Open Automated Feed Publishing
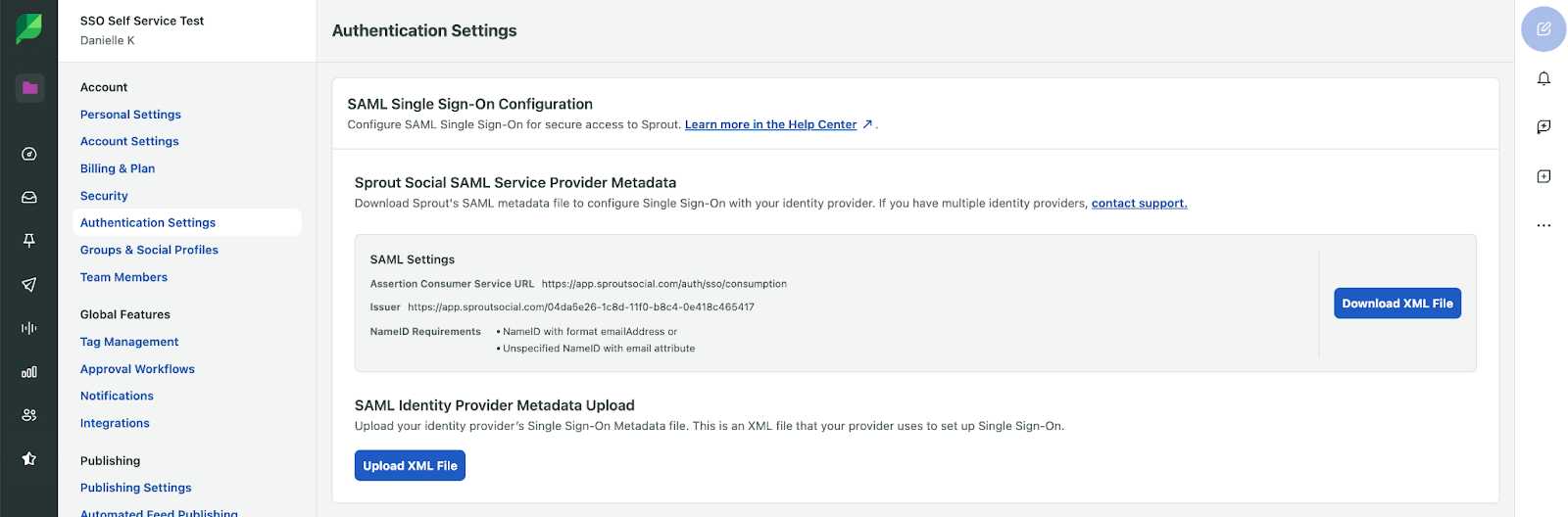 click(159, 512)
